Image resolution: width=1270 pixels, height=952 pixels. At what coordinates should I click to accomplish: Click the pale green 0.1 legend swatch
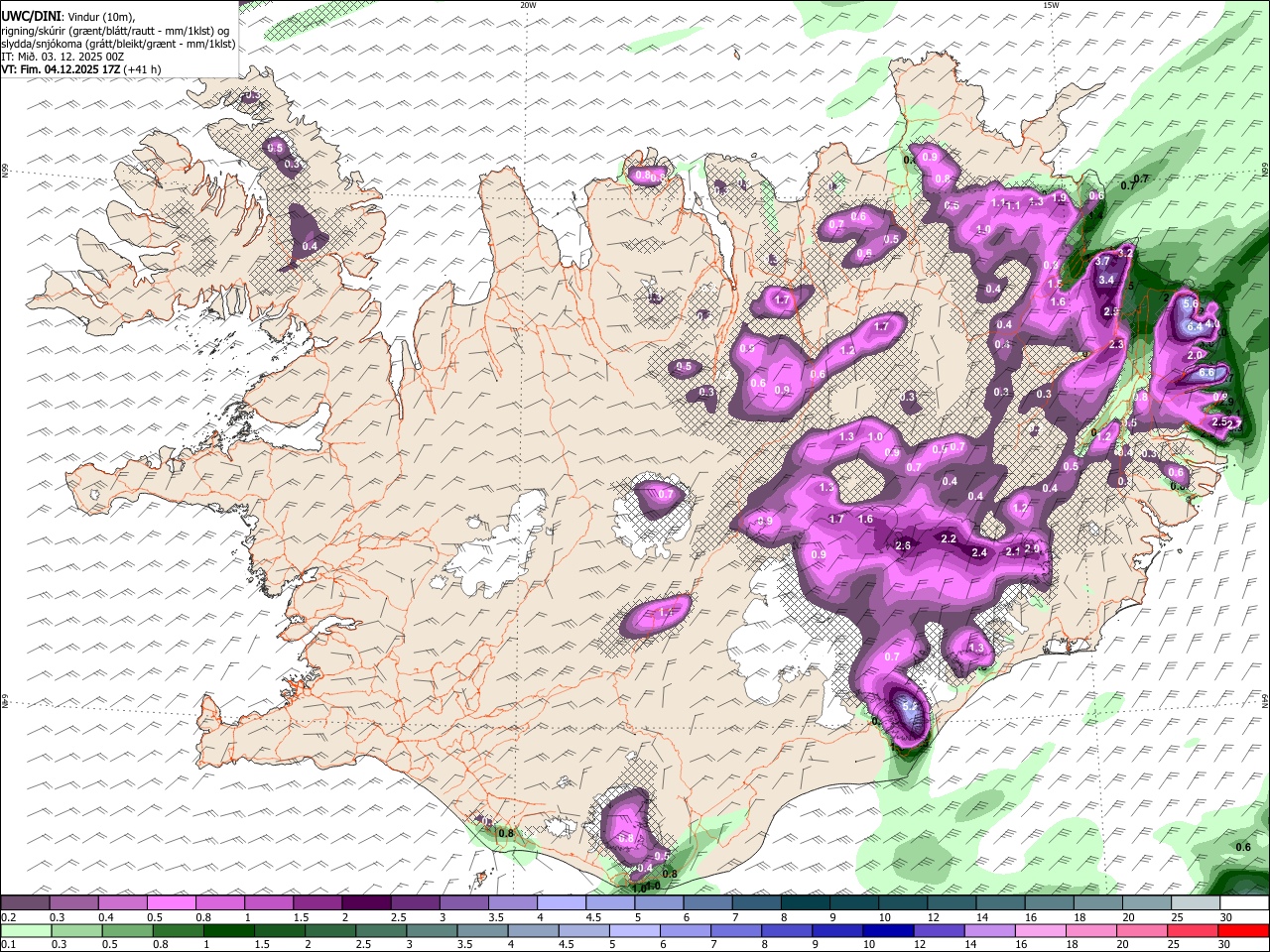pyautogui.click(x=27, y=930)
